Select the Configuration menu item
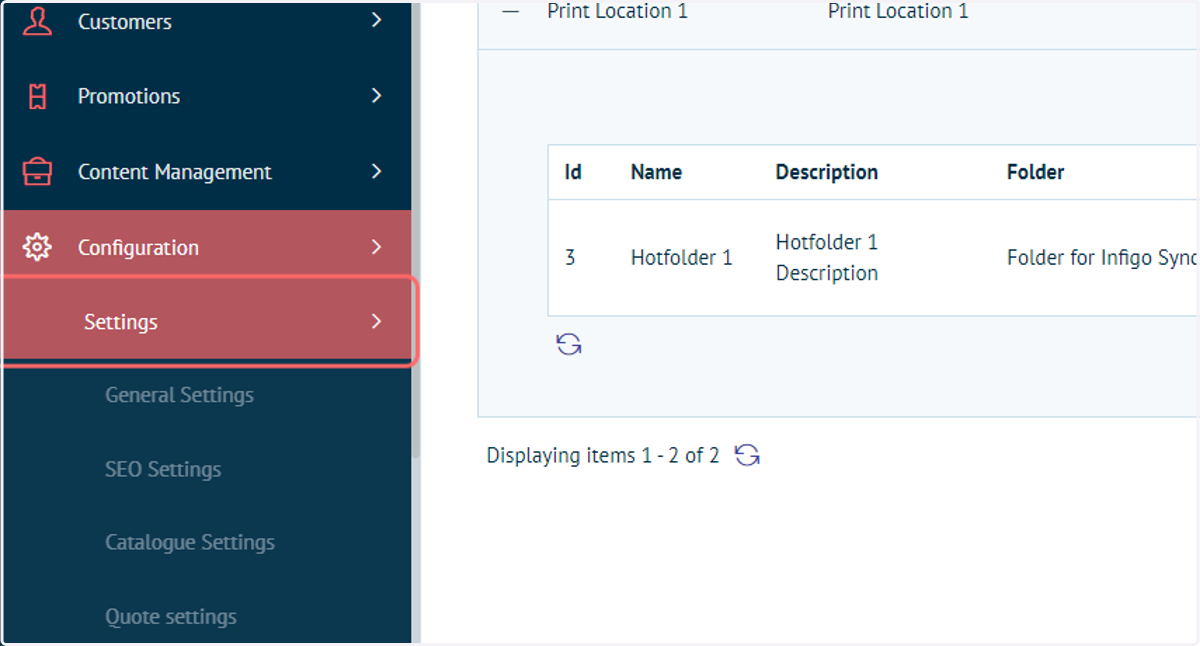The image size is (1200, 646). click(207, 247)
